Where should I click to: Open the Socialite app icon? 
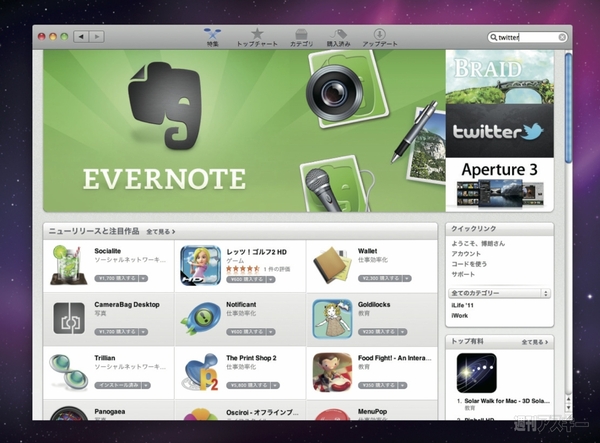[x=68, y=265]
